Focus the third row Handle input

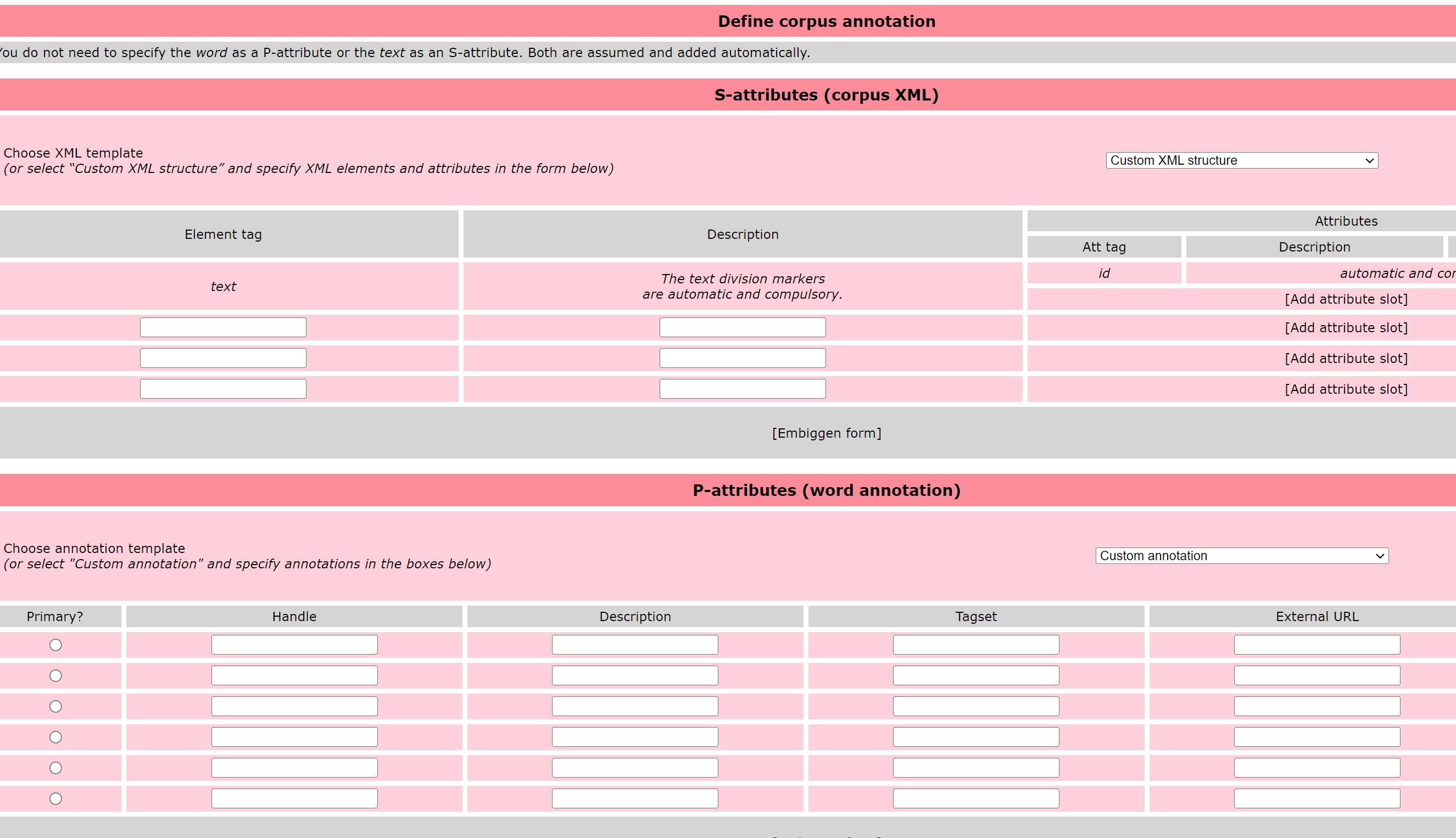tap(294, 707)
